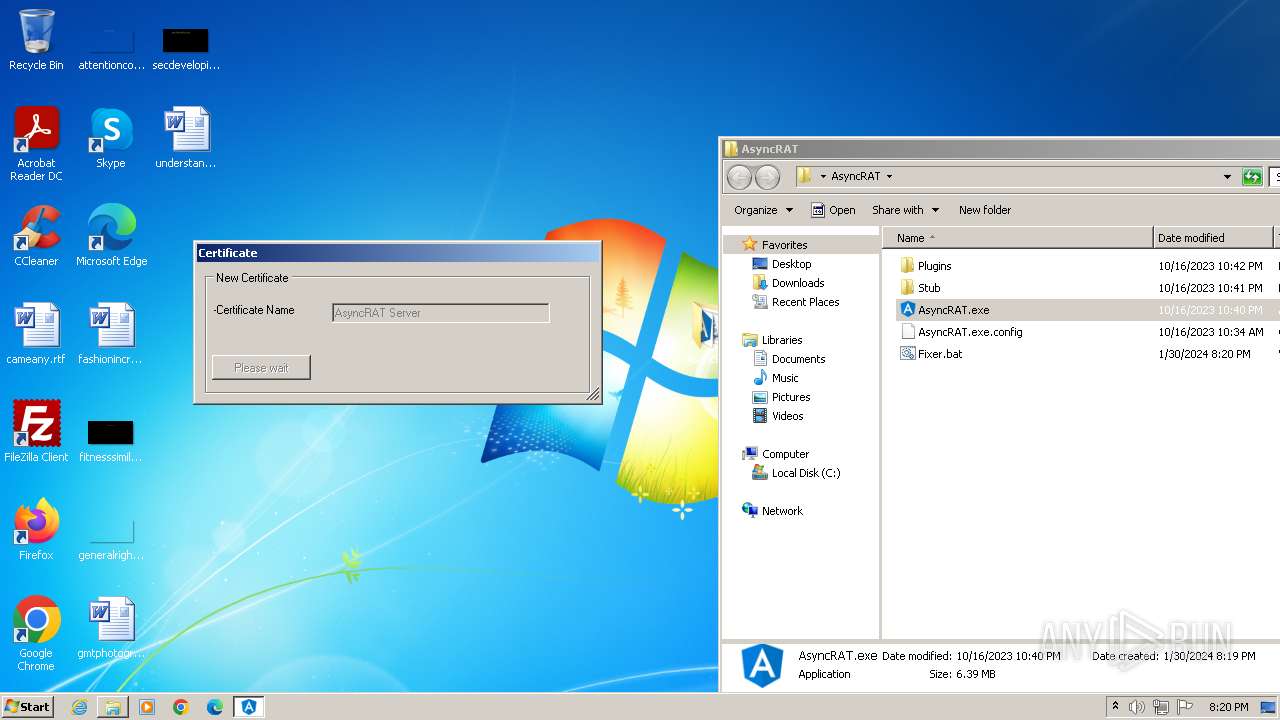This screenshot has height=720, width=1280.
Task: Click the Edge taskbar icon
Action: pyautogui.click(x=215, y=707)
